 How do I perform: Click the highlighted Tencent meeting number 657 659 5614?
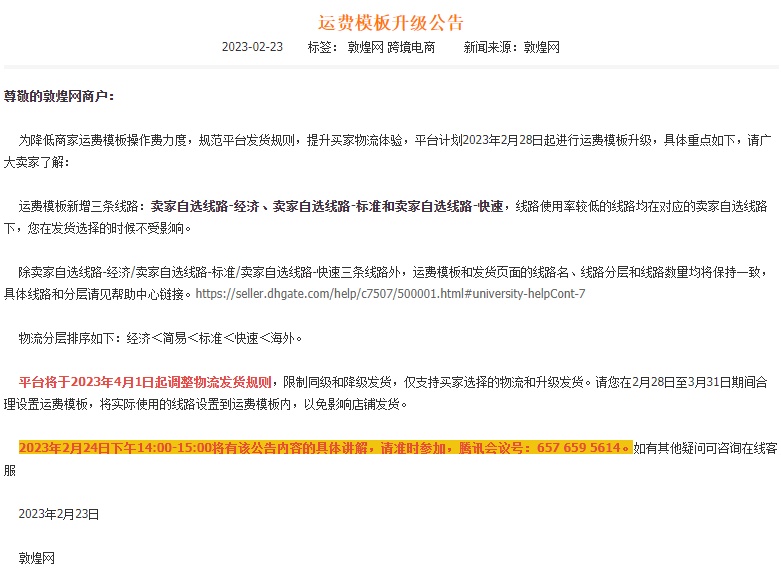click(x=579, y=448)
